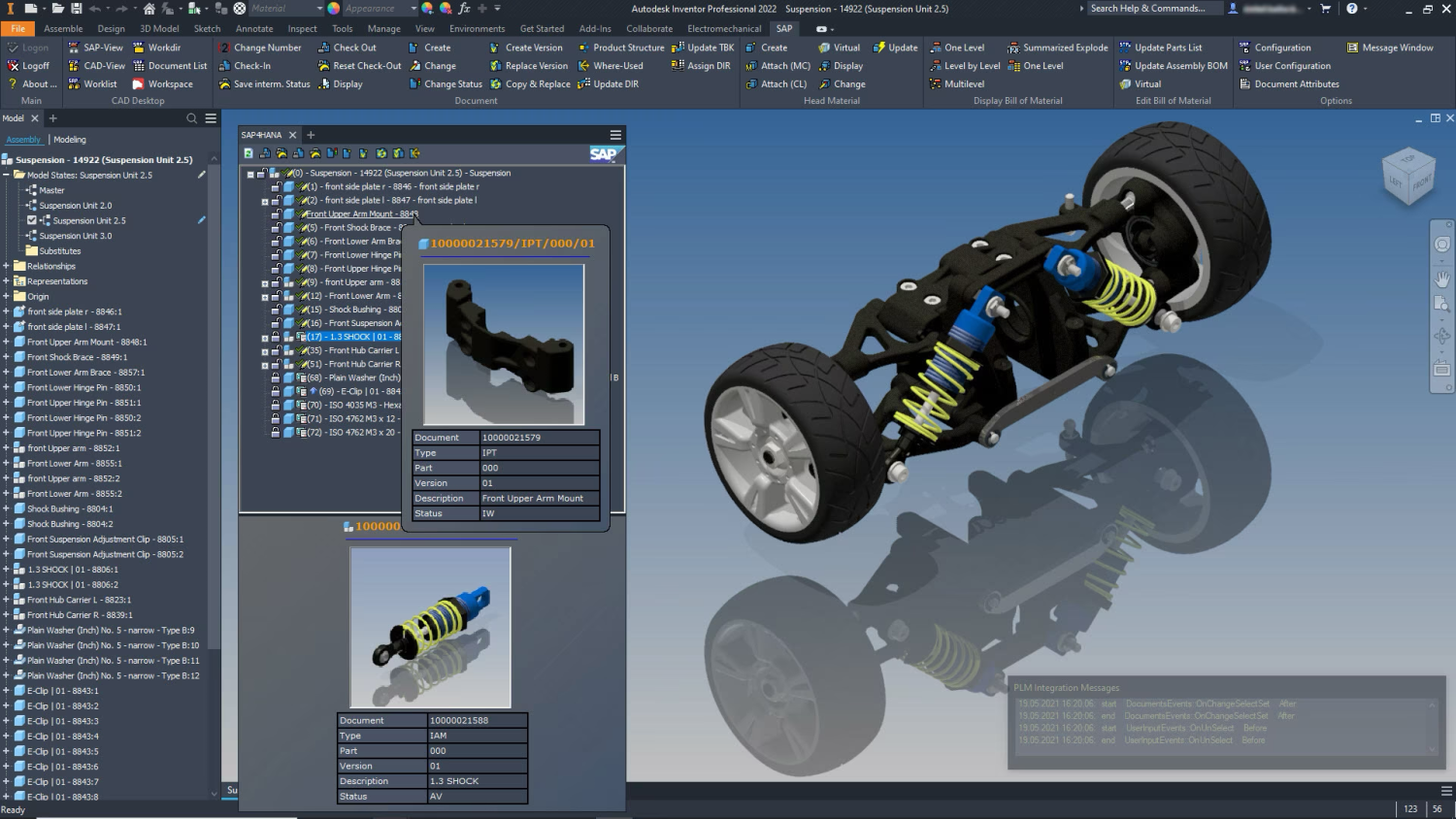Image resolution: width=1456 pixels, height=819 pixels.
Task: Collapse Model States in browser tree
Action: point(6,176)
